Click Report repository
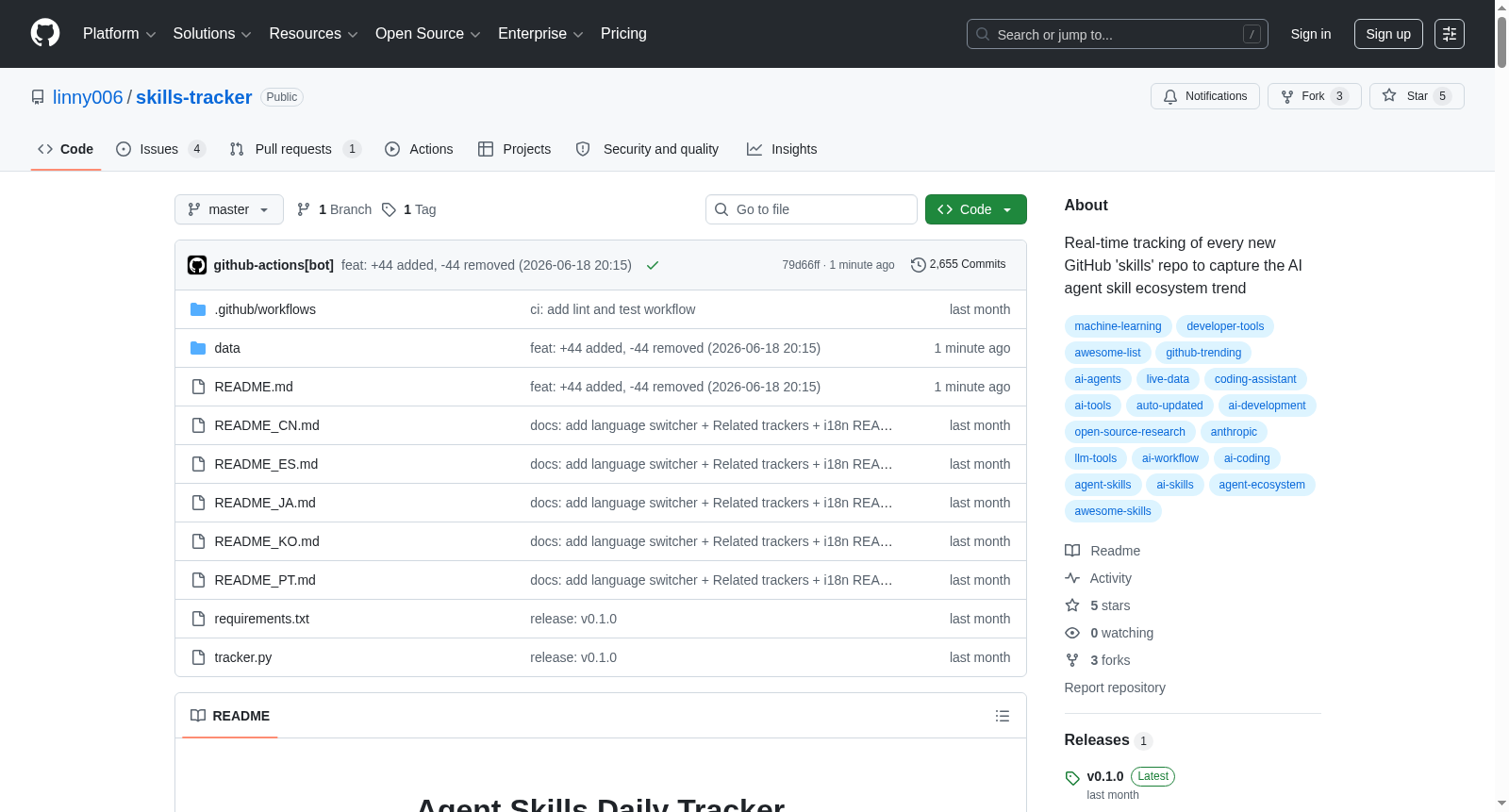 click(x=1115, y=688)
